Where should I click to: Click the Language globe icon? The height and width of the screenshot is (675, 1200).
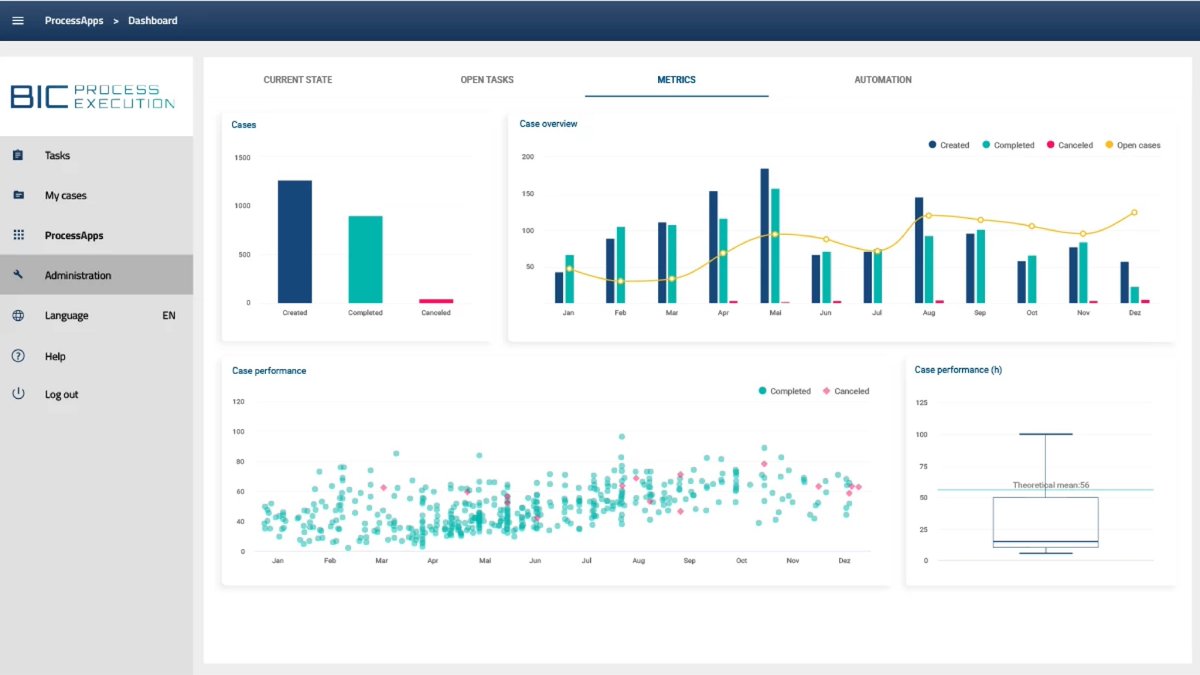[18, 315]
